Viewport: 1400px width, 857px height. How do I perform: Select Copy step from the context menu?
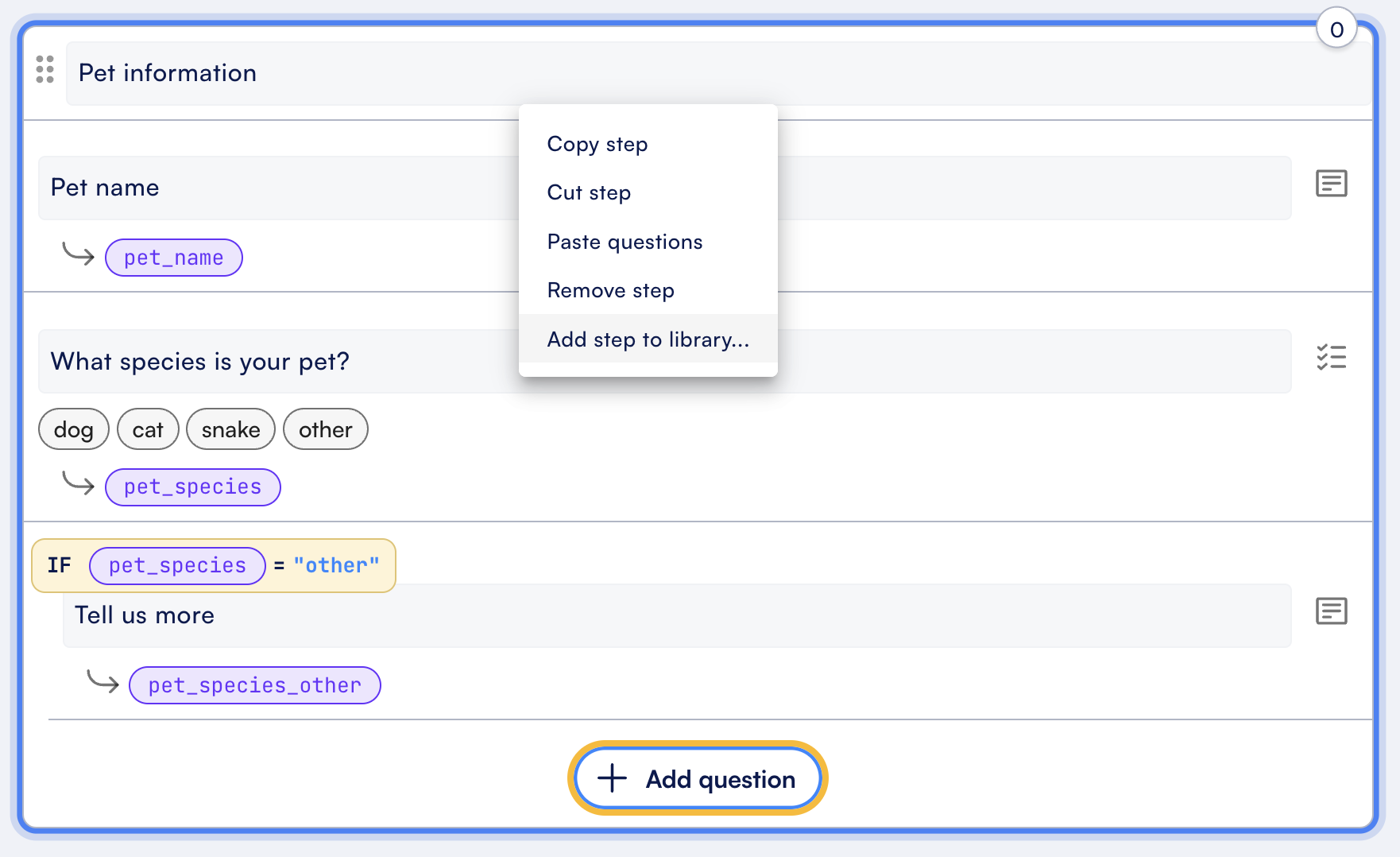coord(598,145)
